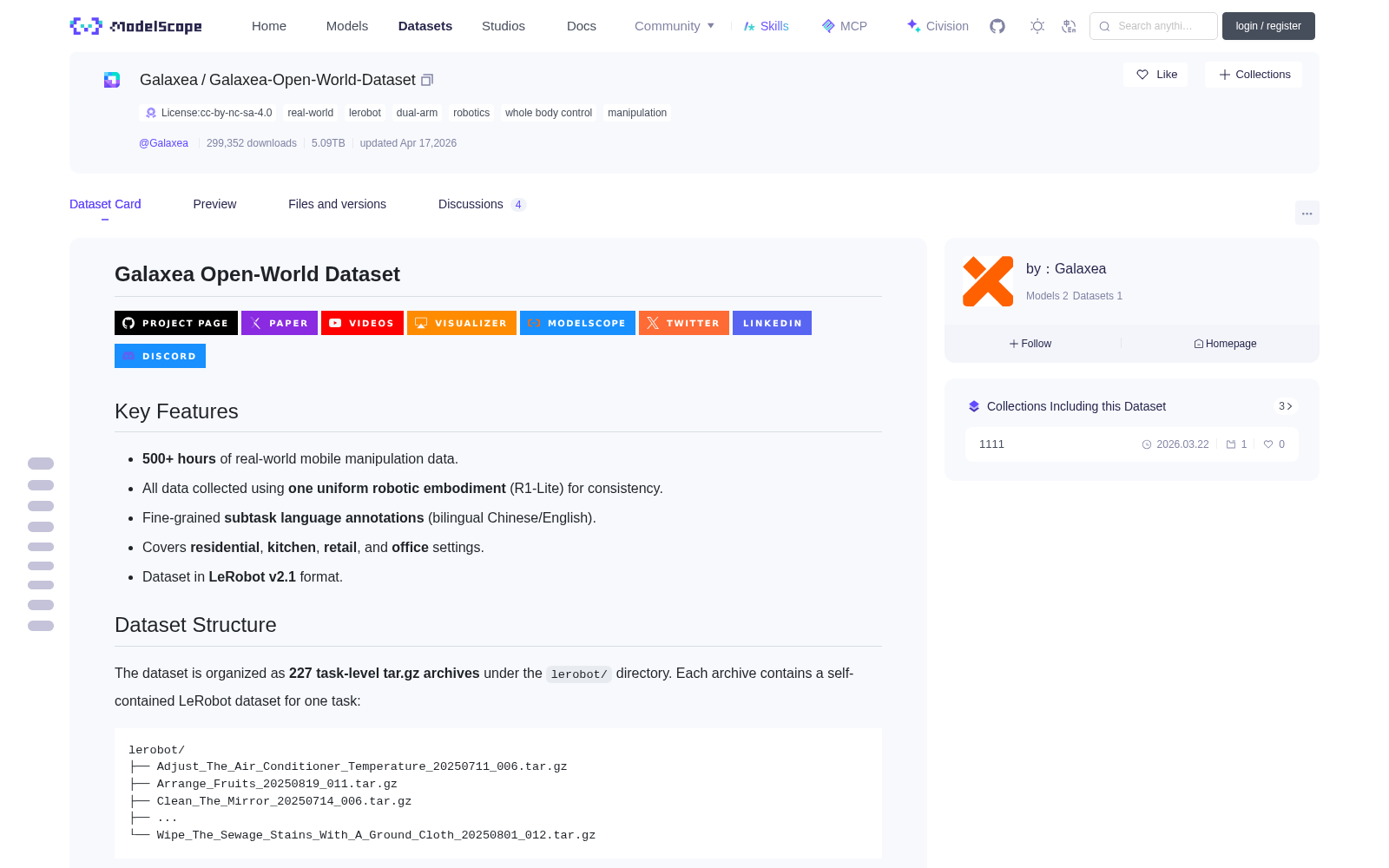The width and height of the screenshot is (1389, 868).
Task: Switch language with the translate icon
Action: (1070, 26)
